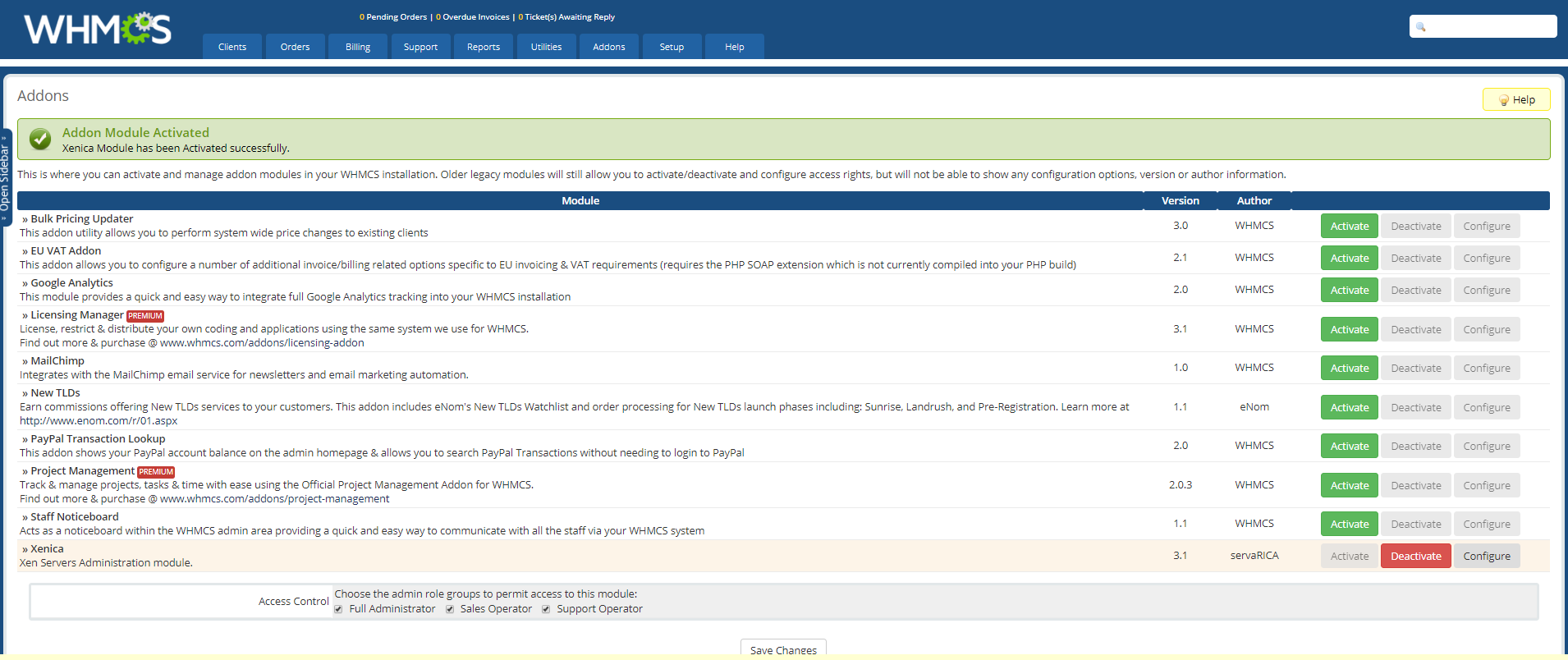Click the Pending Orders link
This screenshot has height=660, width=1568.
[x=393, y=17]
